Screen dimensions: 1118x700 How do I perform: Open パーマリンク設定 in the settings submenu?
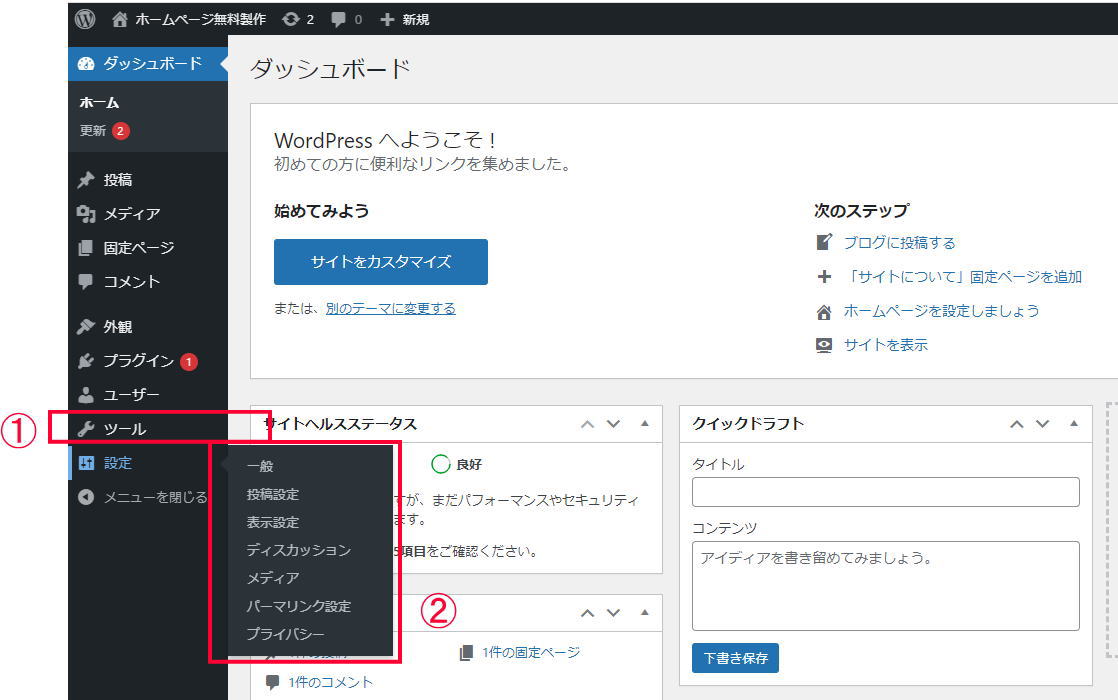(x=299, y=606)
